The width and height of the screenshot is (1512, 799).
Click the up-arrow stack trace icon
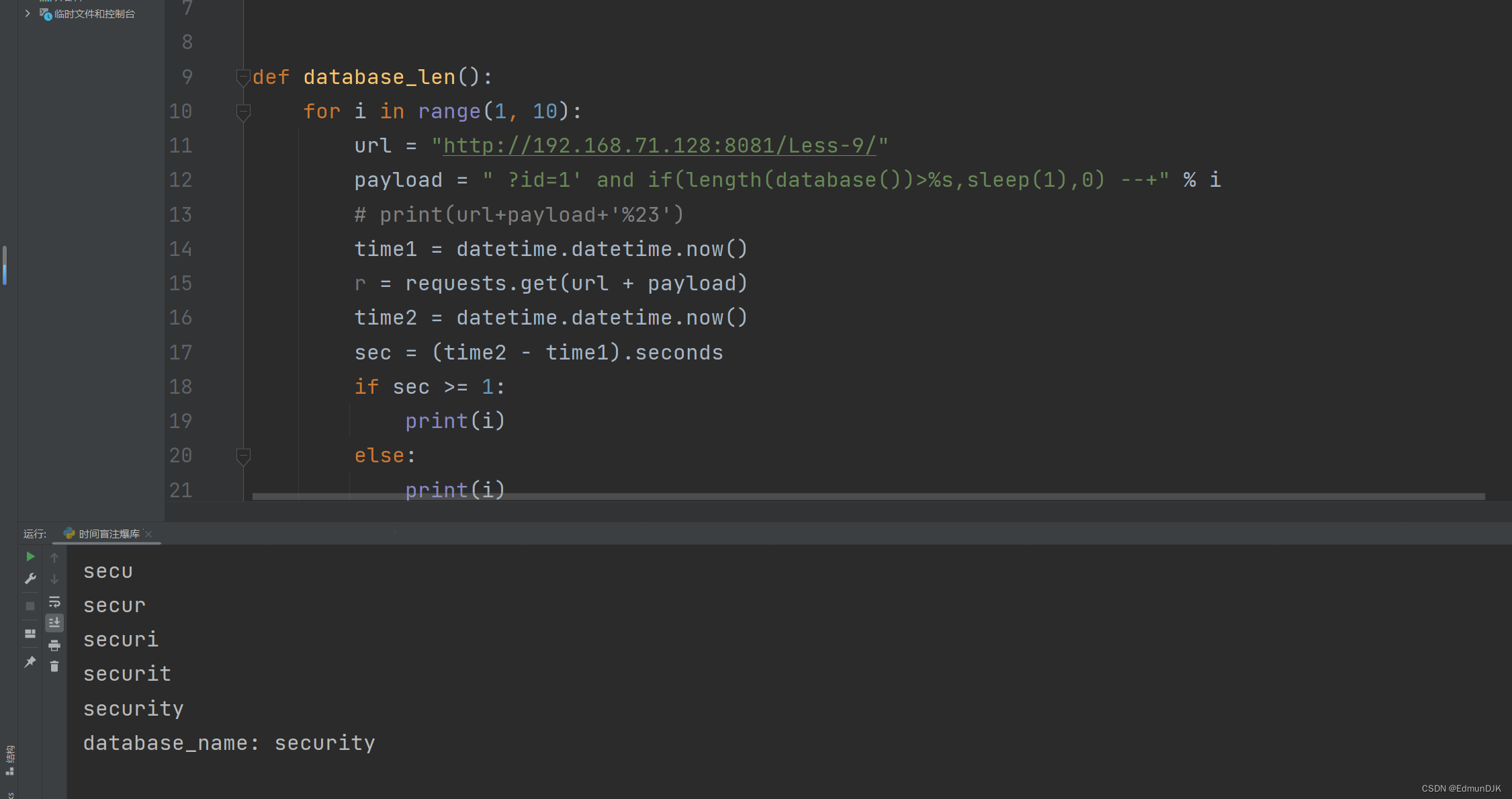click(54, 557)
